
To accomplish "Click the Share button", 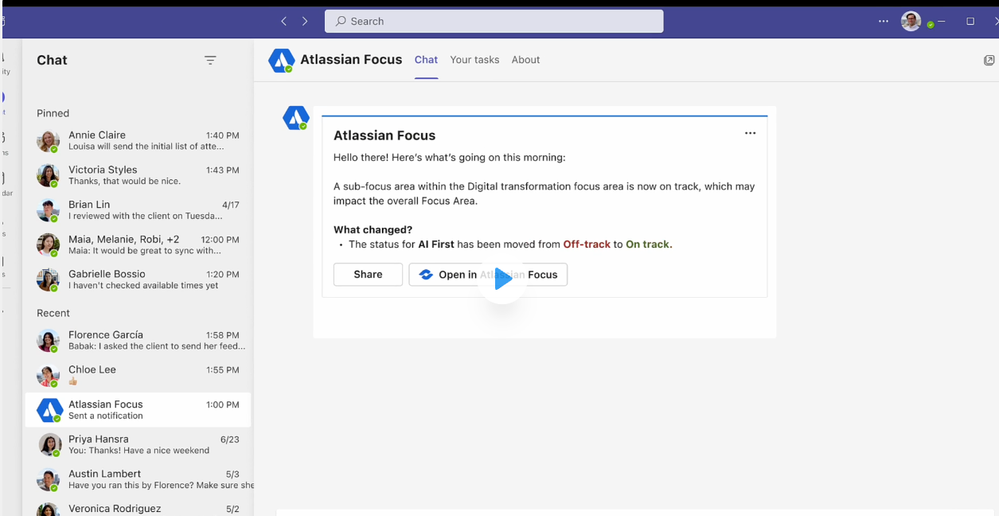I will [x=368, y=275].
